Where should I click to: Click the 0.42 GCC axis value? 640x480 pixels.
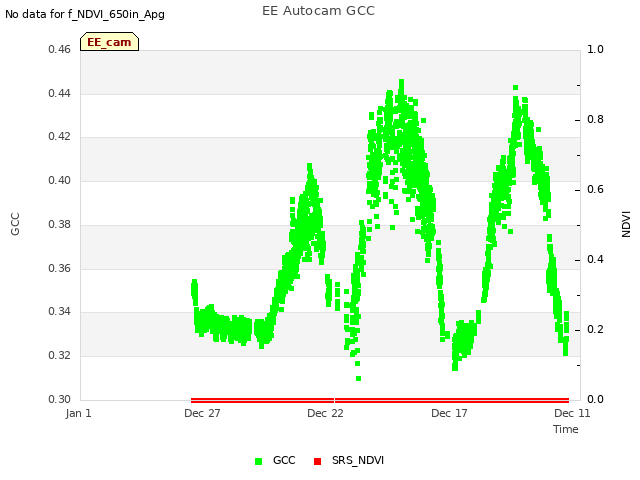[60, 136]
